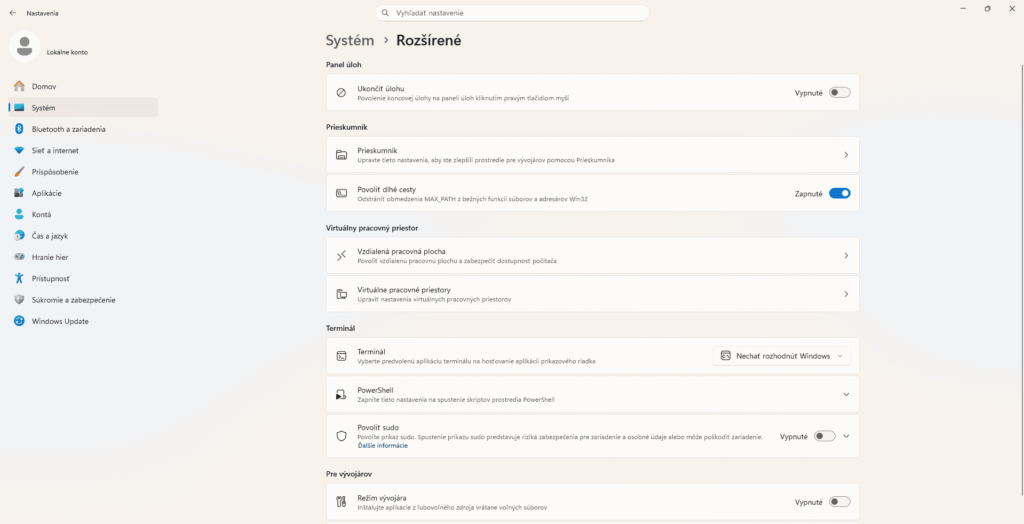Expand the PowerShell section chevron

[846, 395]
